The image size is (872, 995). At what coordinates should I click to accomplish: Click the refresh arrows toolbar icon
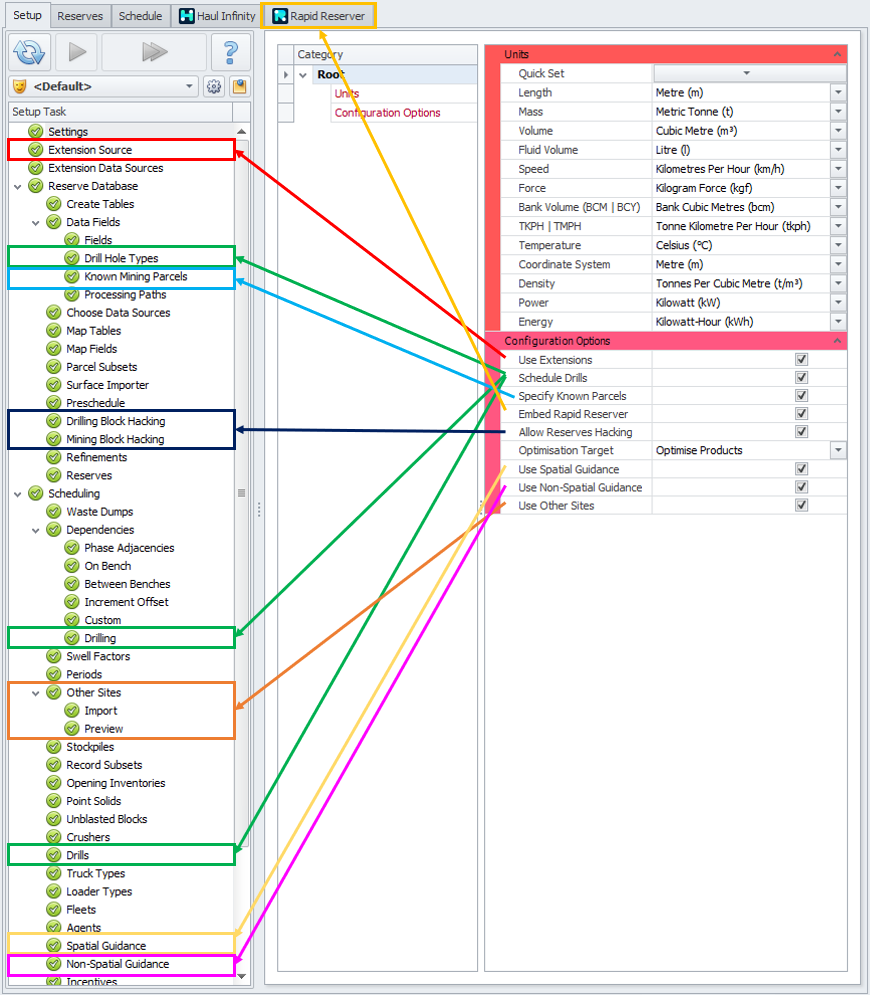pos(29,52)
